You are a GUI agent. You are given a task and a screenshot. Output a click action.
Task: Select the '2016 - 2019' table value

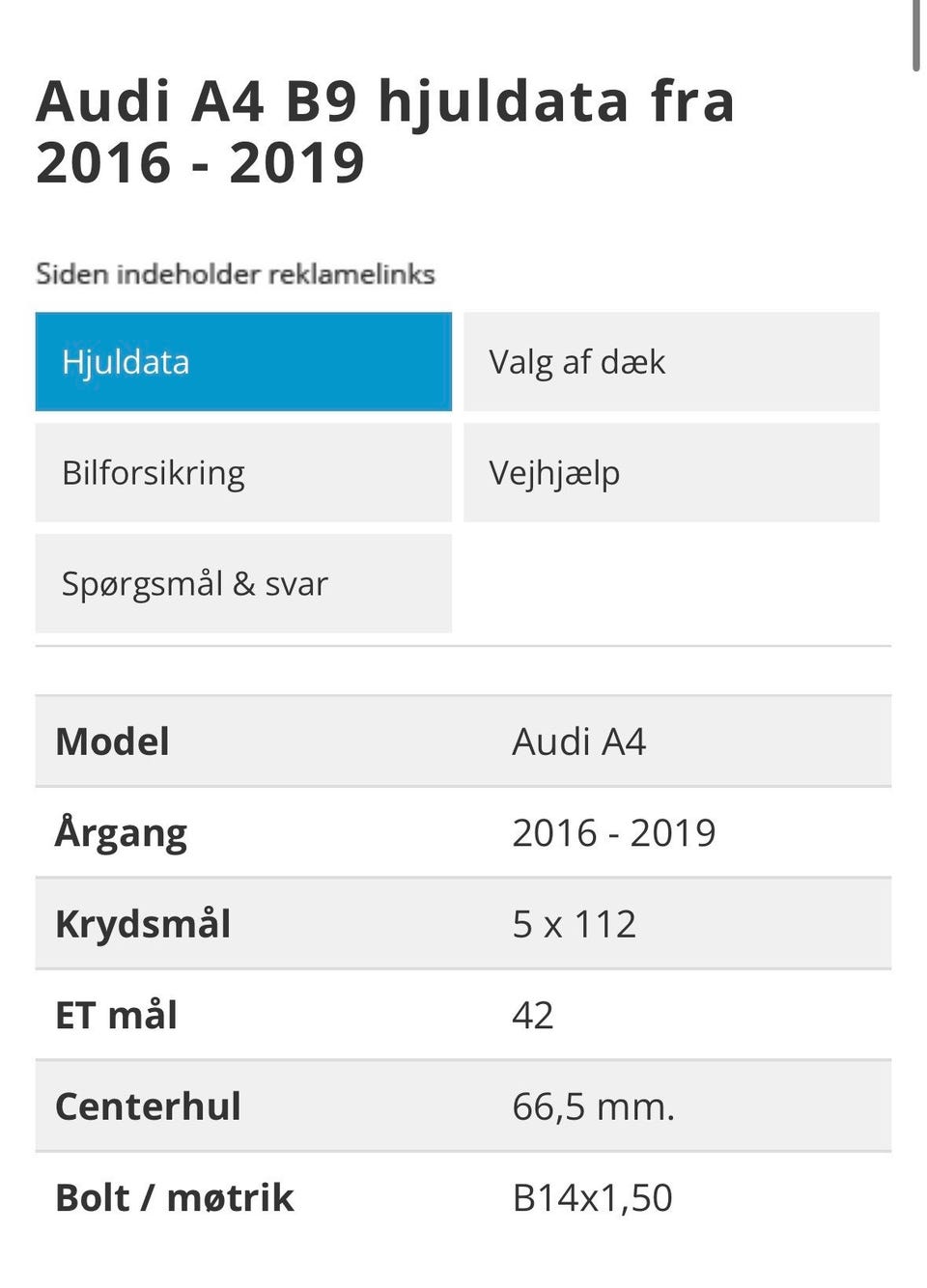tap(613, 833)
